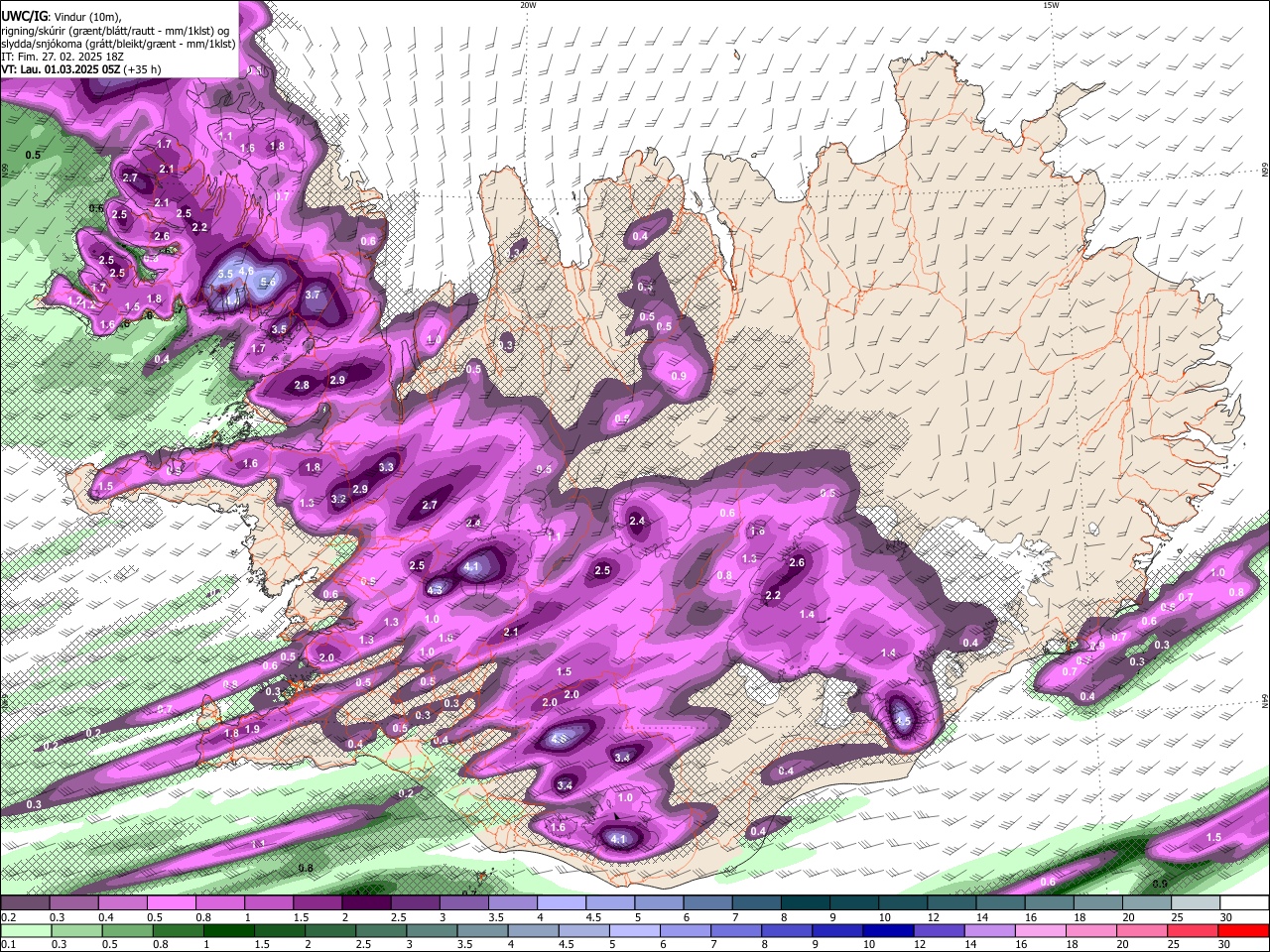Pick the bright magenta swatch at 0.5 in upper legend row
This screenshot has height=952, width=1270.
point(173,902)
